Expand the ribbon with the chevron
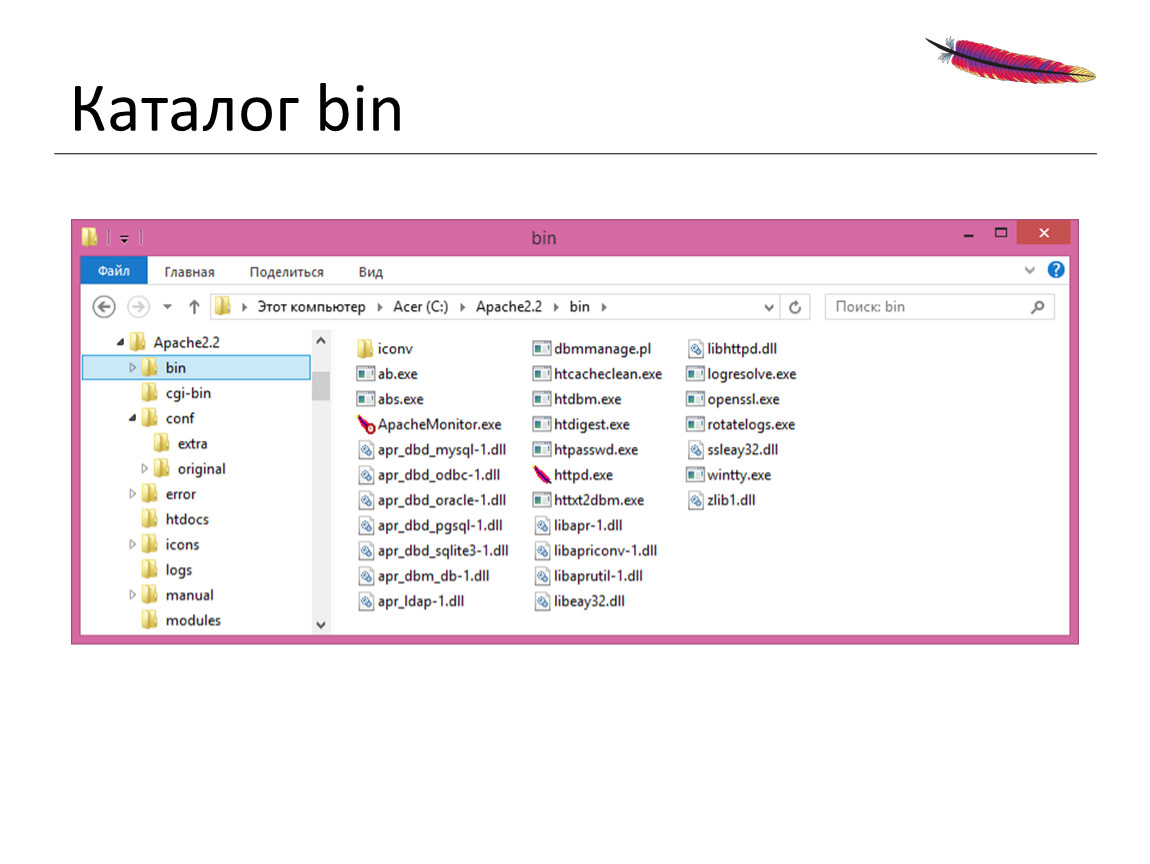 (1030, 271)
